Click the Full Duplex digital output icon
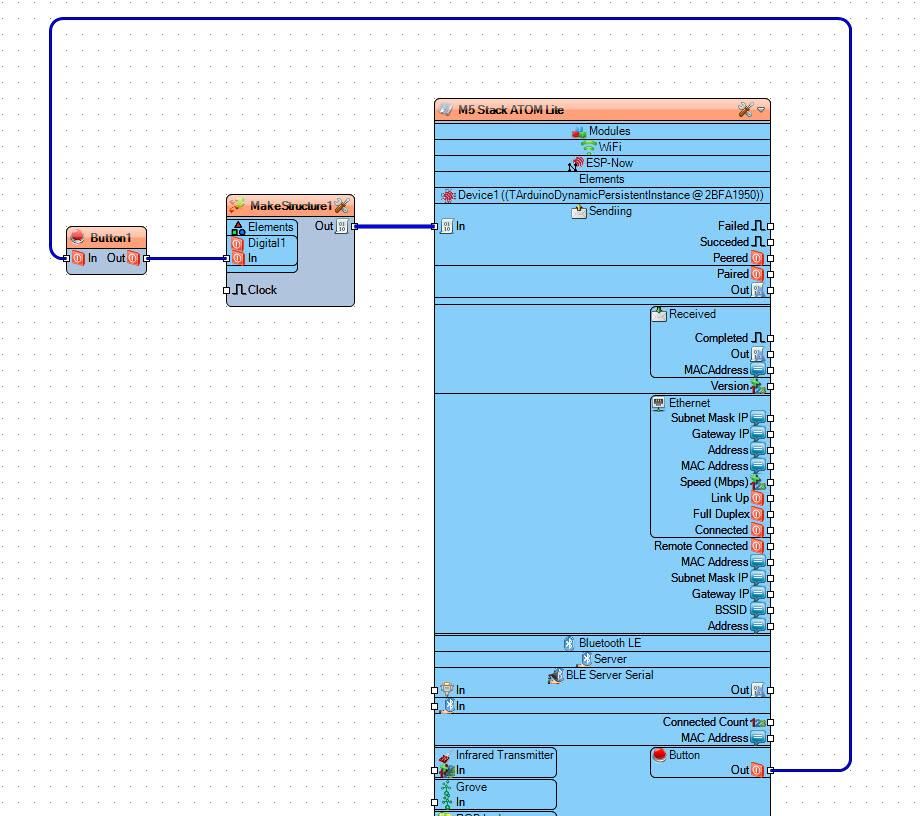The image size is (920, 816). (x=757, y=514)
